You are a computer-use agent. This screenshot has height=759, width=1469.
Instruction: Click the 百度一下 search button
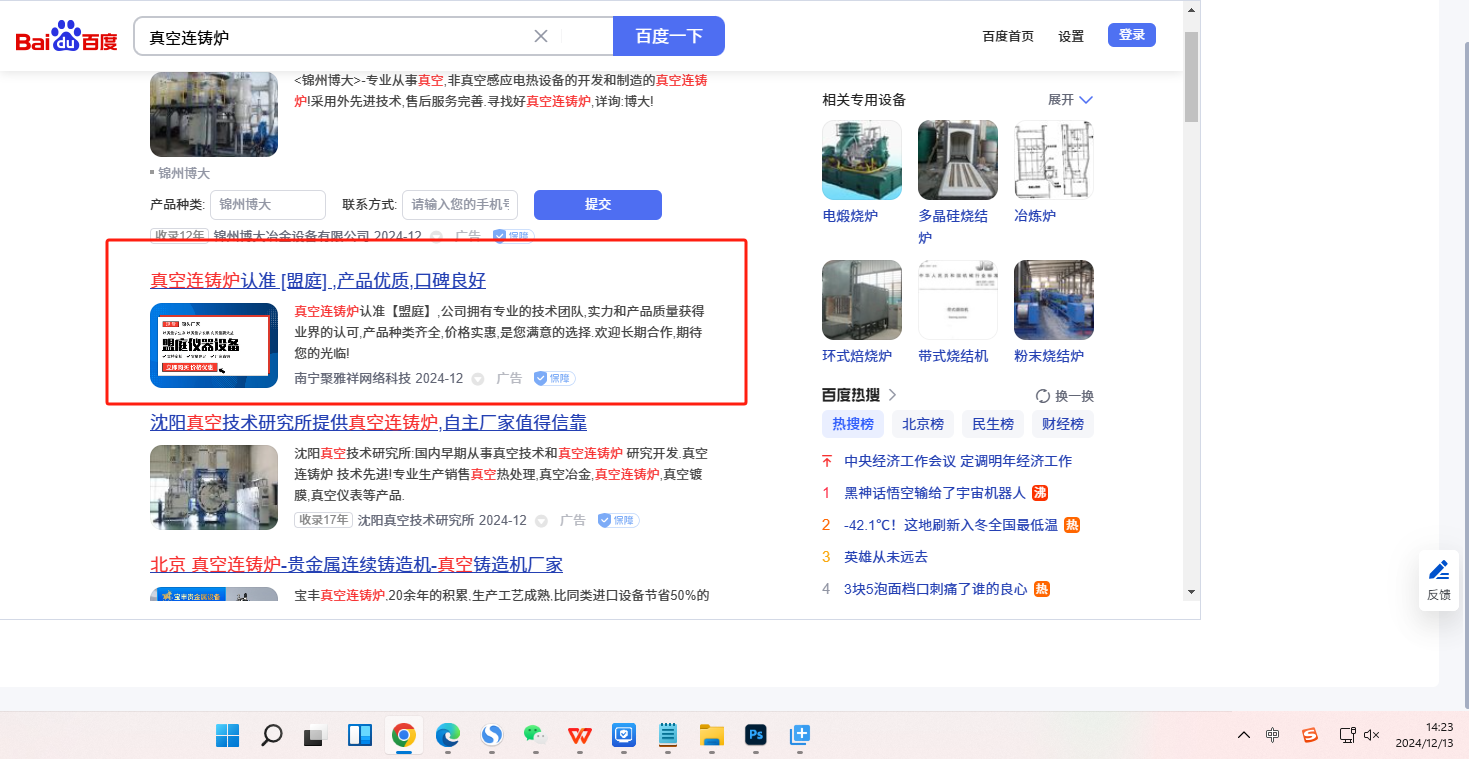pos(668,36)
